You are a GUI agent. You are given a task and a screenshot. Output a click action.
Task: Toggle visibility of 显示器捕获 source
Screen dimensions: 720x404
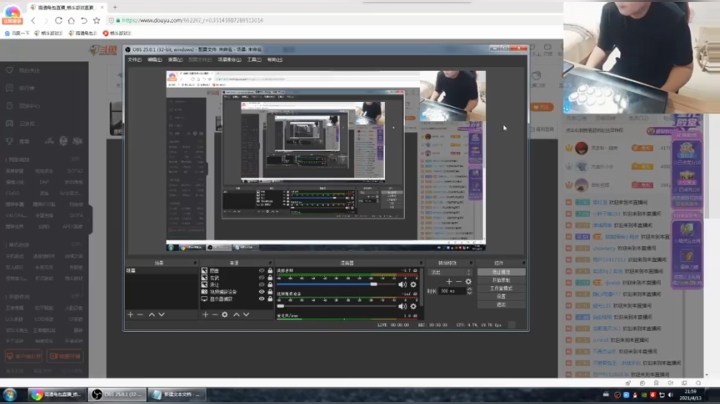point(262,299)
